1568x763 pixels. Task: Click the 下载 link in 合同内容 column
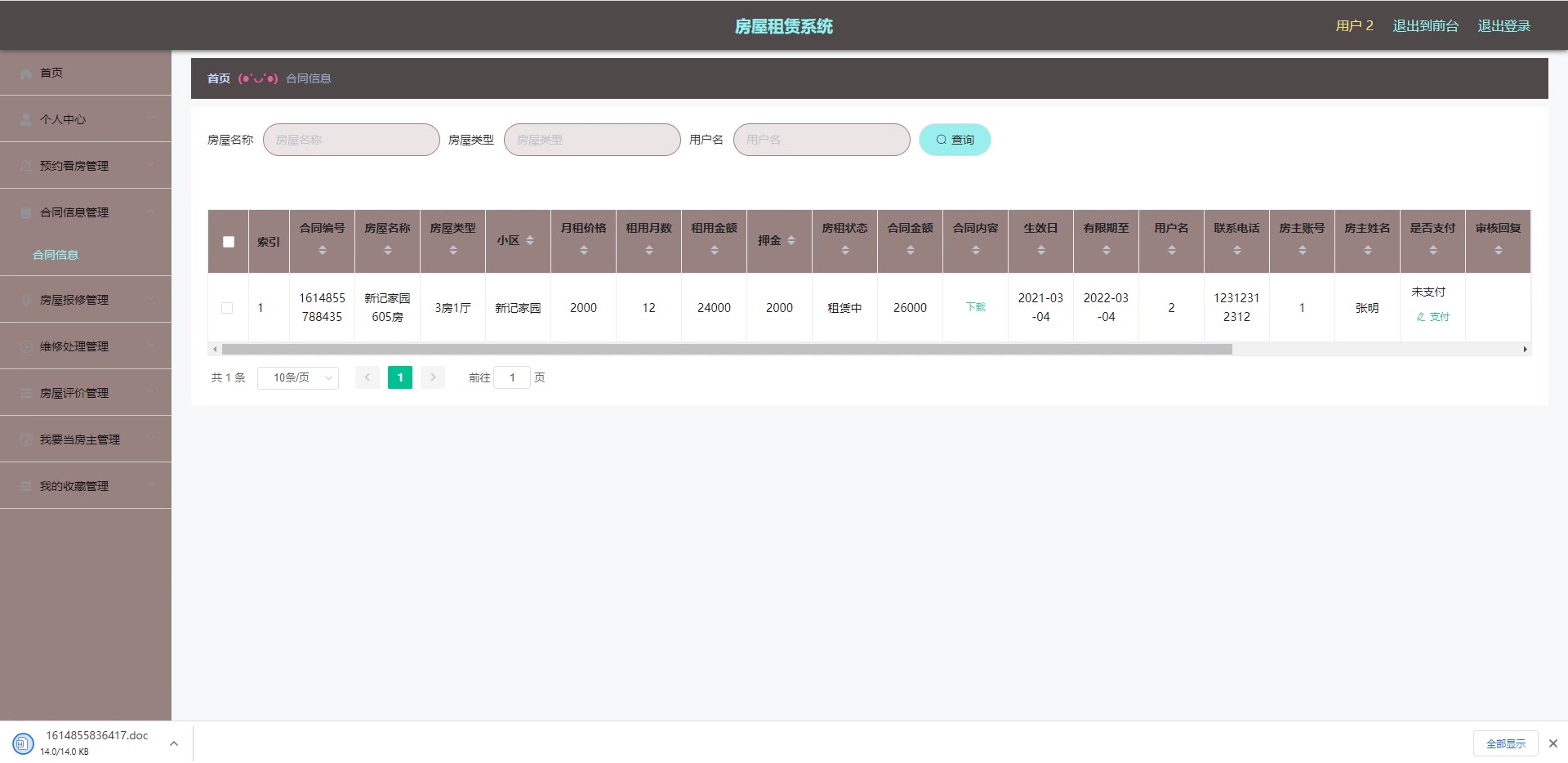pos(976,307)
